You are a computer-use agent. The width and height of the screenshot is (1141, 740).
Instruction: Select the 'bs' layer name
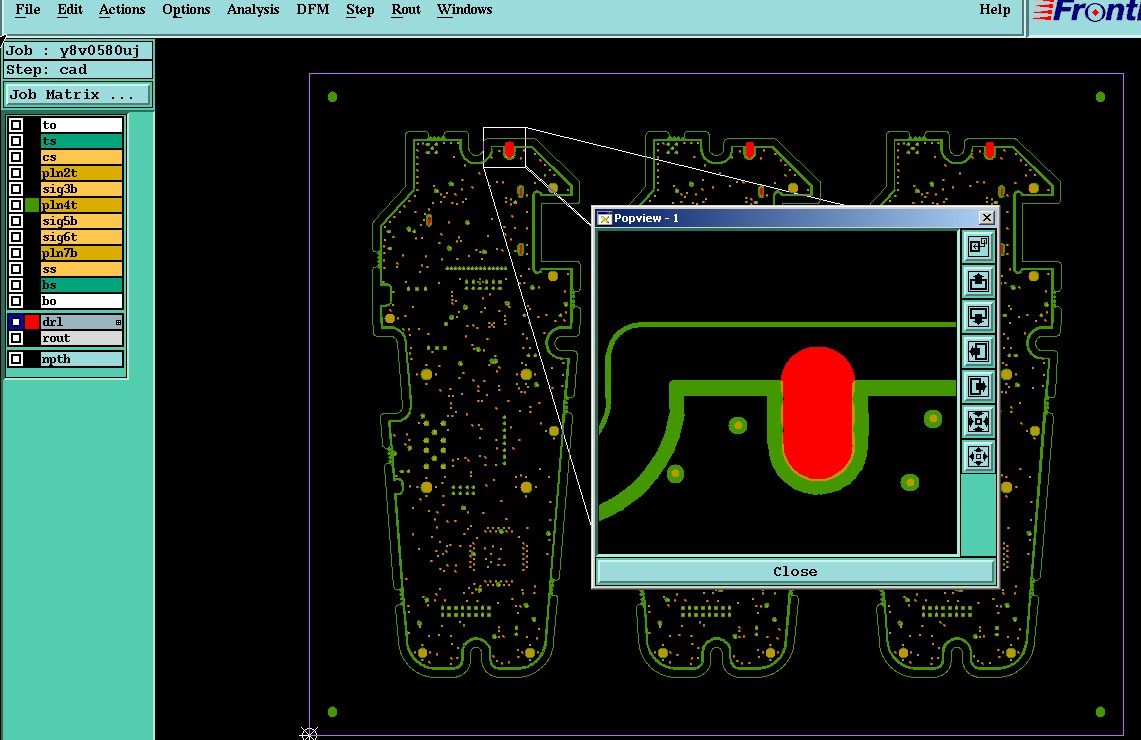(x=82, y=285)
